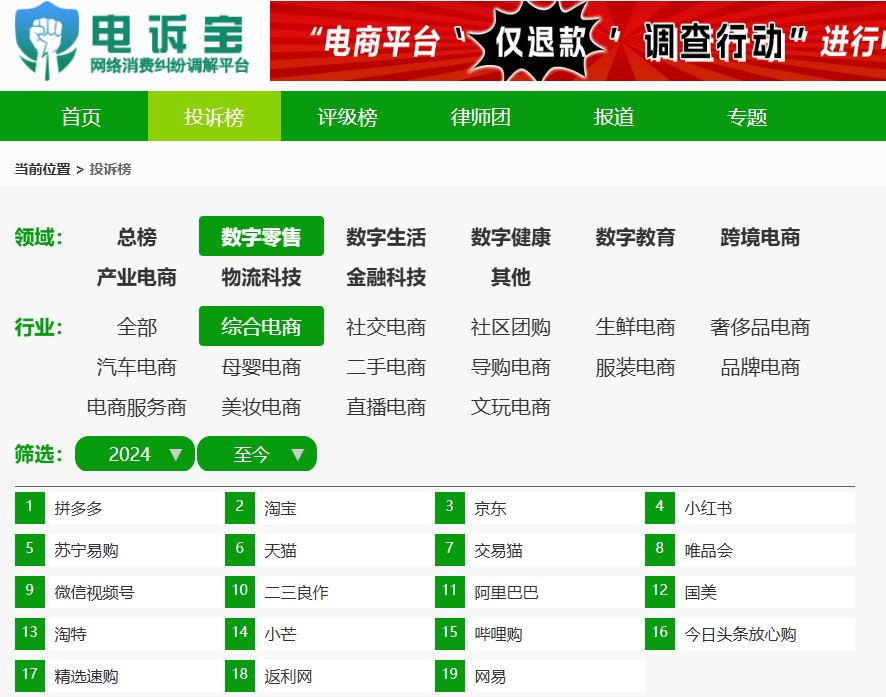Go to 首页 in navigation bar
Viewport: 886px width, 697px height.
pos(81,117)
